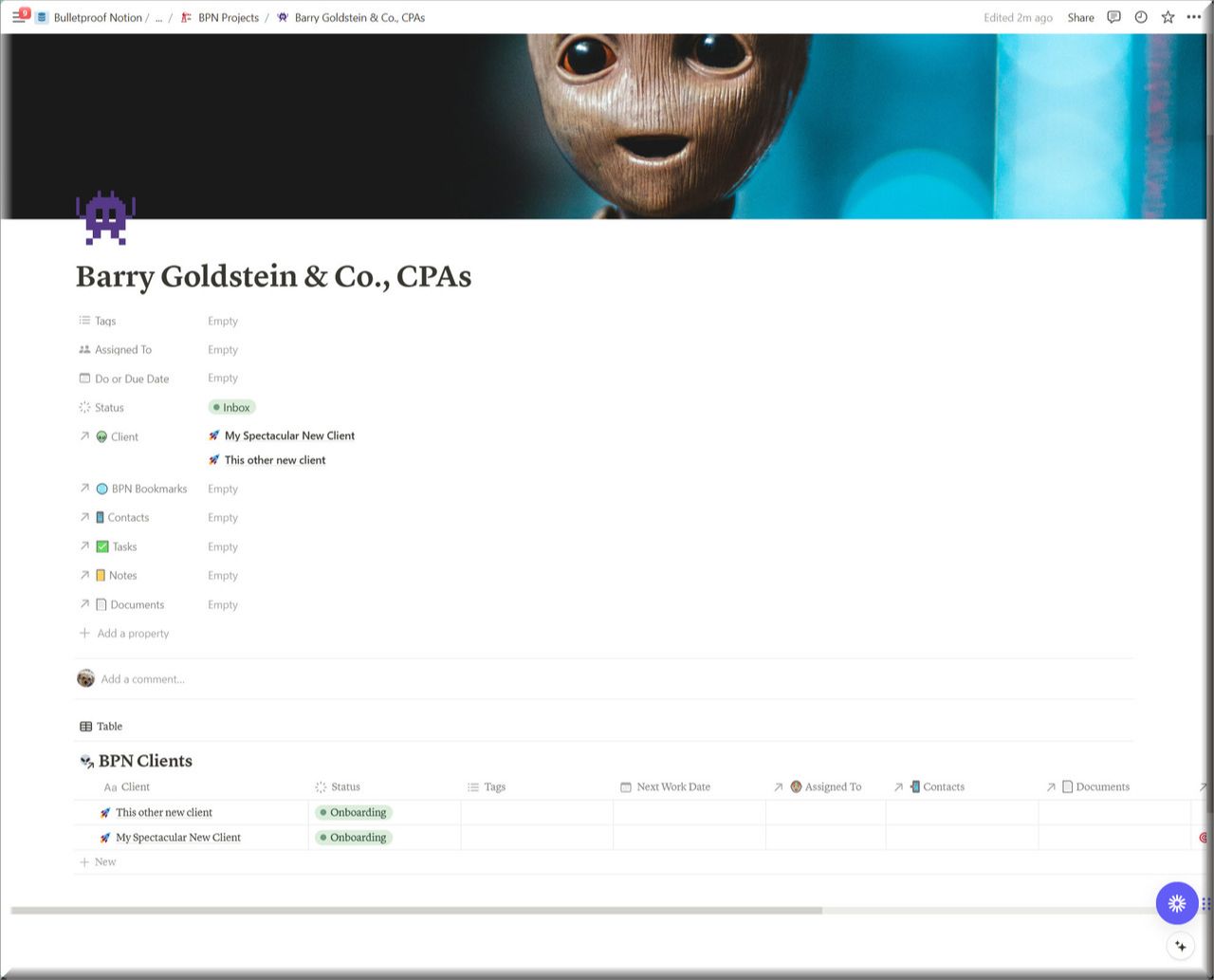1214x980 pixels.
Task: Change the Inbox status pill
Action: (x=231, y=407)
